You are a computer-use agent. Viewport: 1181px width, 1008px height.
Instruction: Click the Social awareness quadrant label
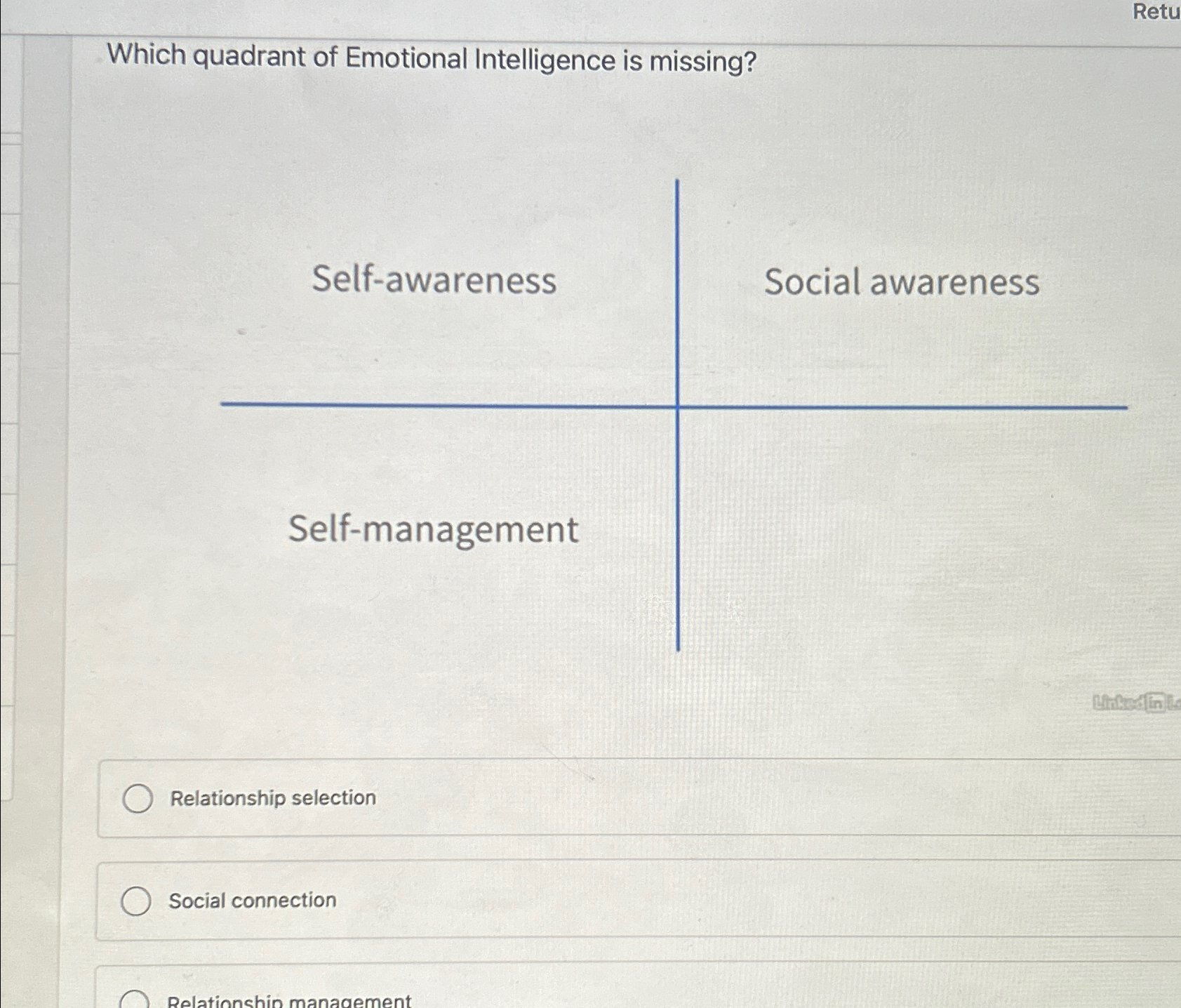[902, 281]
